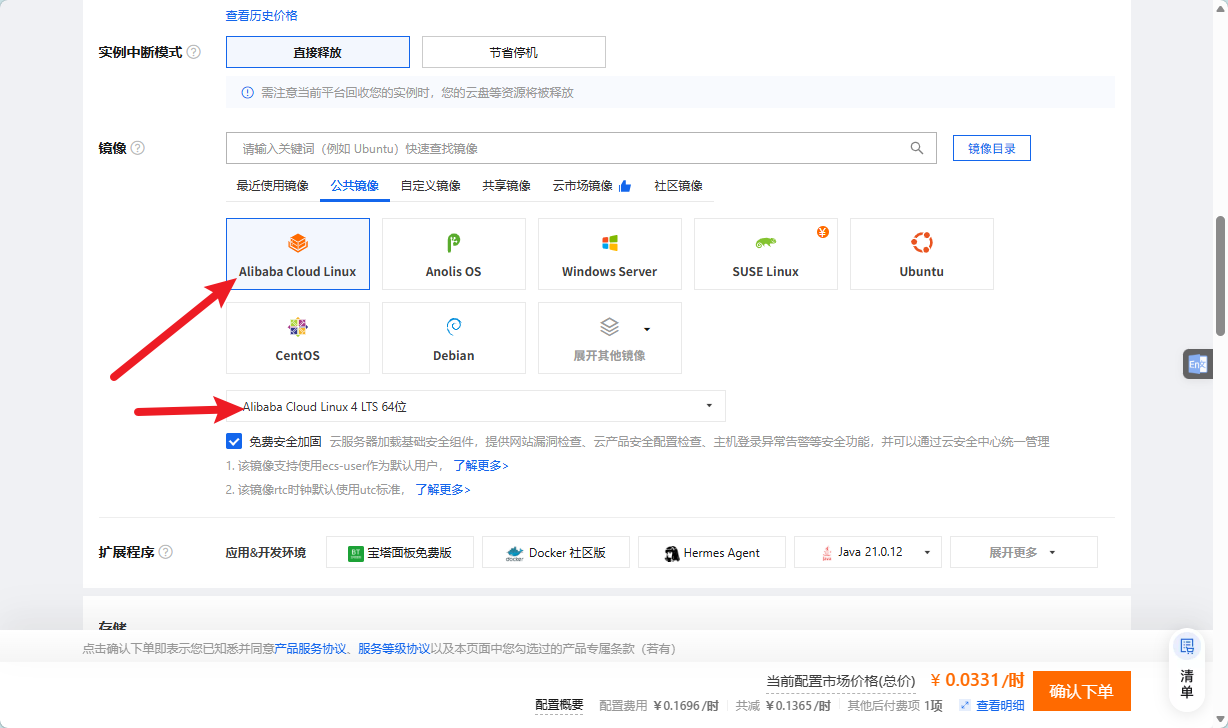Open 了解更多 link for rtc clock note

point(443,490)
